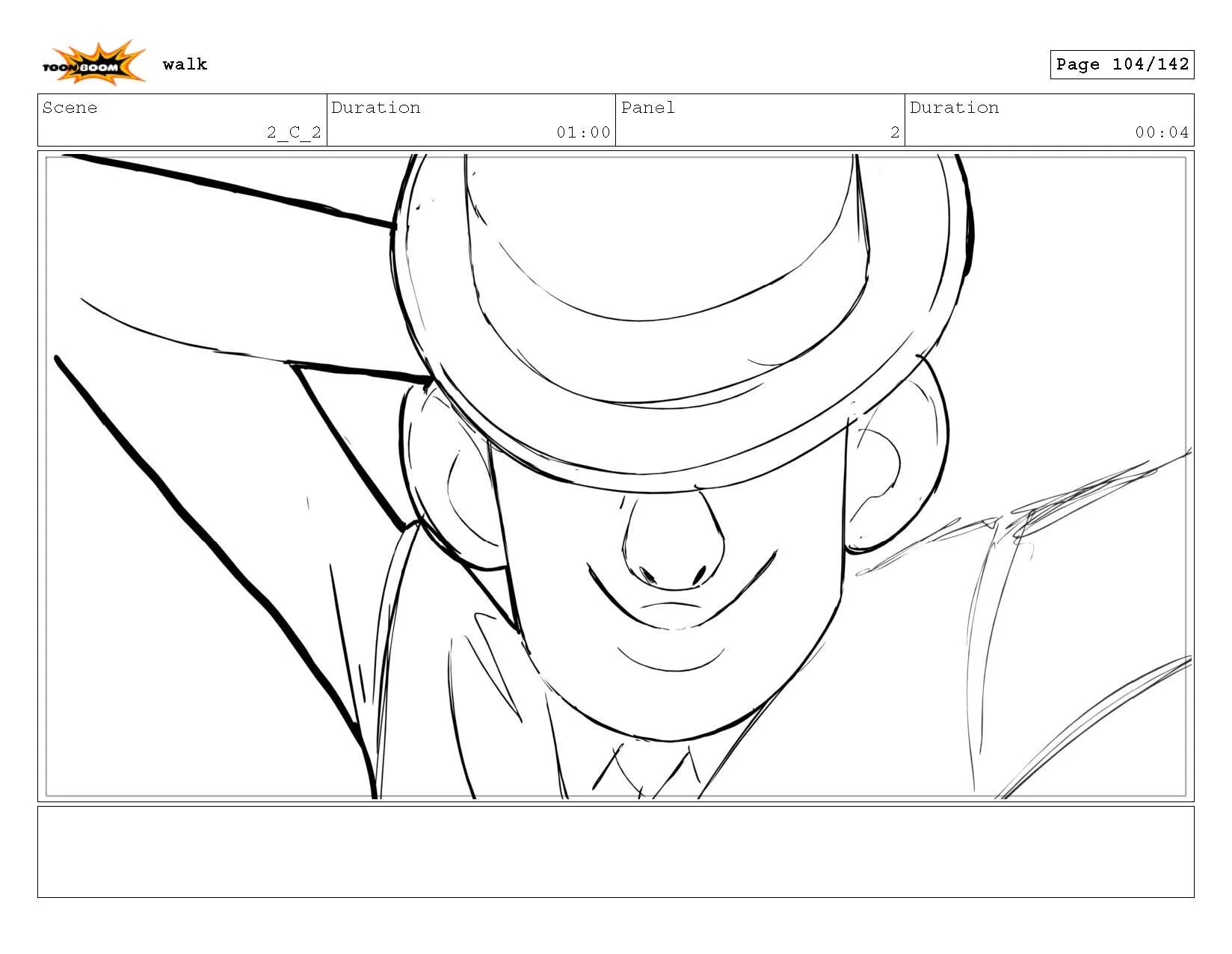Select the "Scene" header label
1232x954 pixels.
click(x=70, y=108)
